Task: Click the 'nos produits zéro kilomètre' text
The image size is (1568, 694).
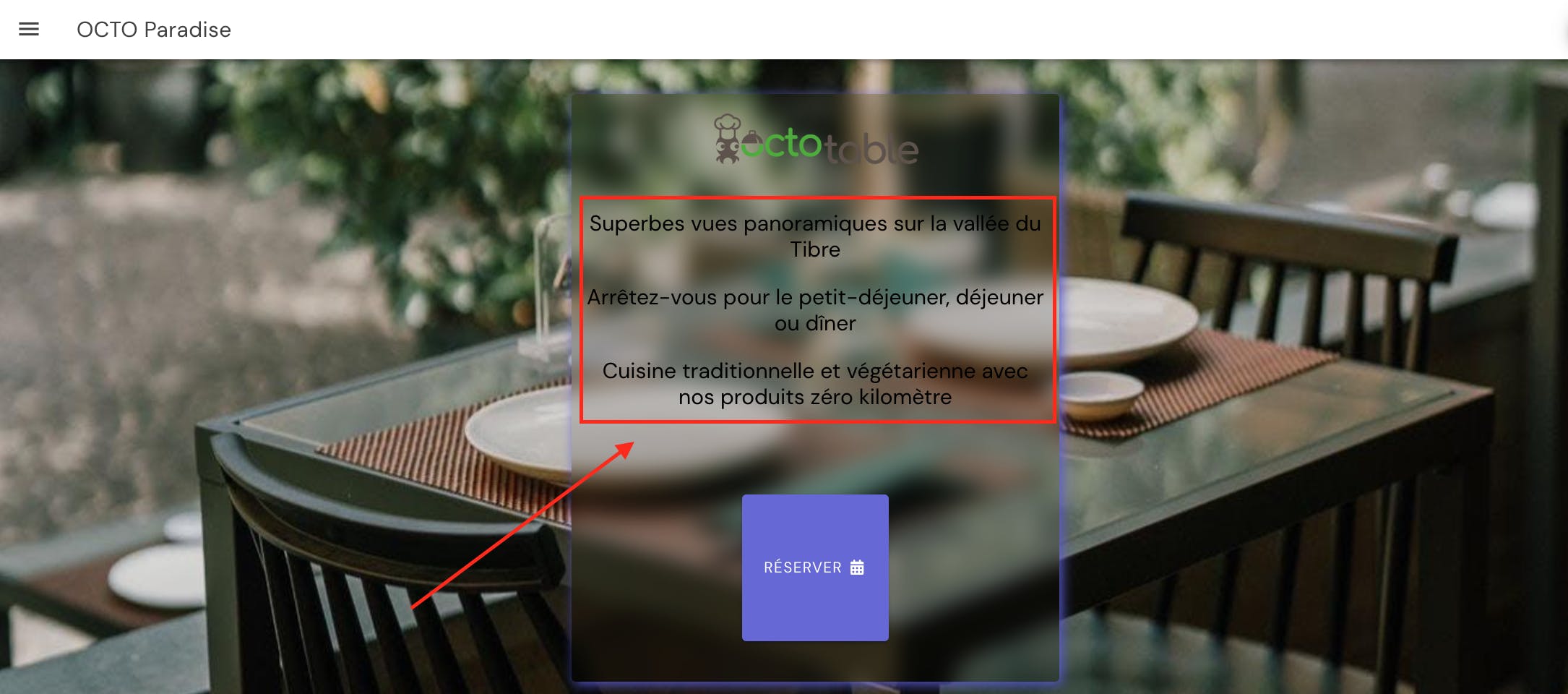Action: point(815,397)
